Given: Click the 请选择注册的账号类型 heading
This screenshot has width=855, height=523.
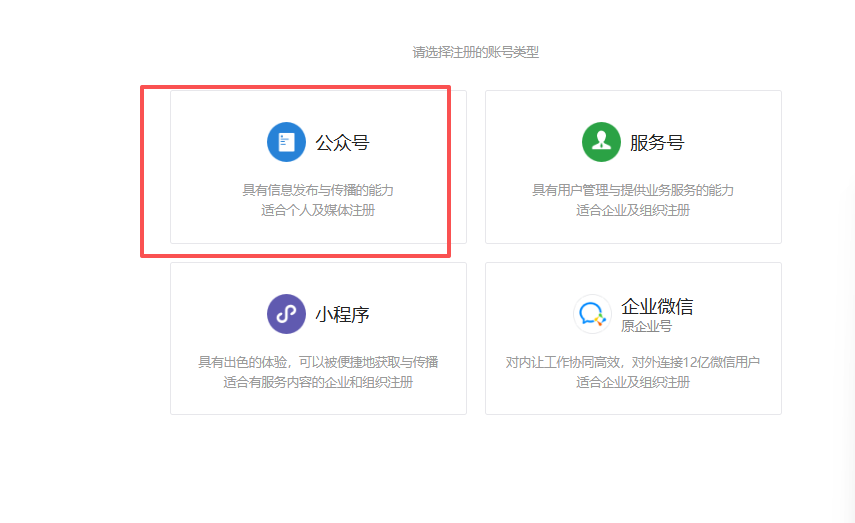Looking at the screenshot, I should [x=475, y=52].
